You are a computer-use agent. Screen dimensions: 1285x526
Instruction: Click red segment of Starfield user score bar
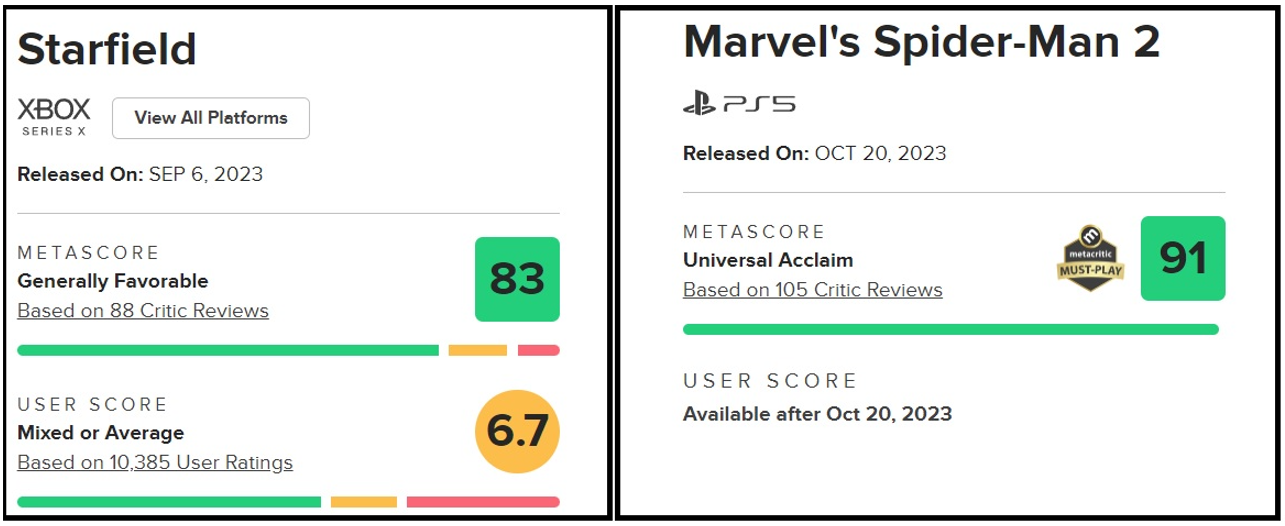pos(483,502)
